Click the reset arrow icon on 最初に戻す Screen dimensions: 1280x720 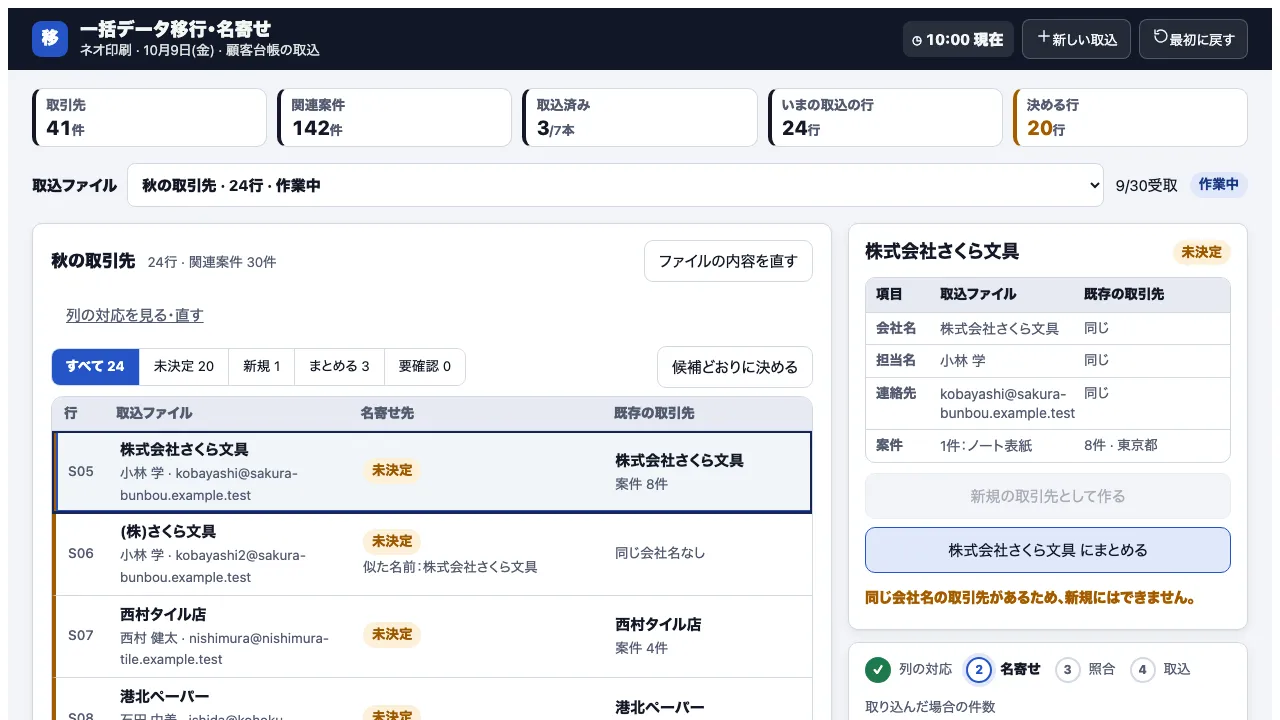(1160, 38)
